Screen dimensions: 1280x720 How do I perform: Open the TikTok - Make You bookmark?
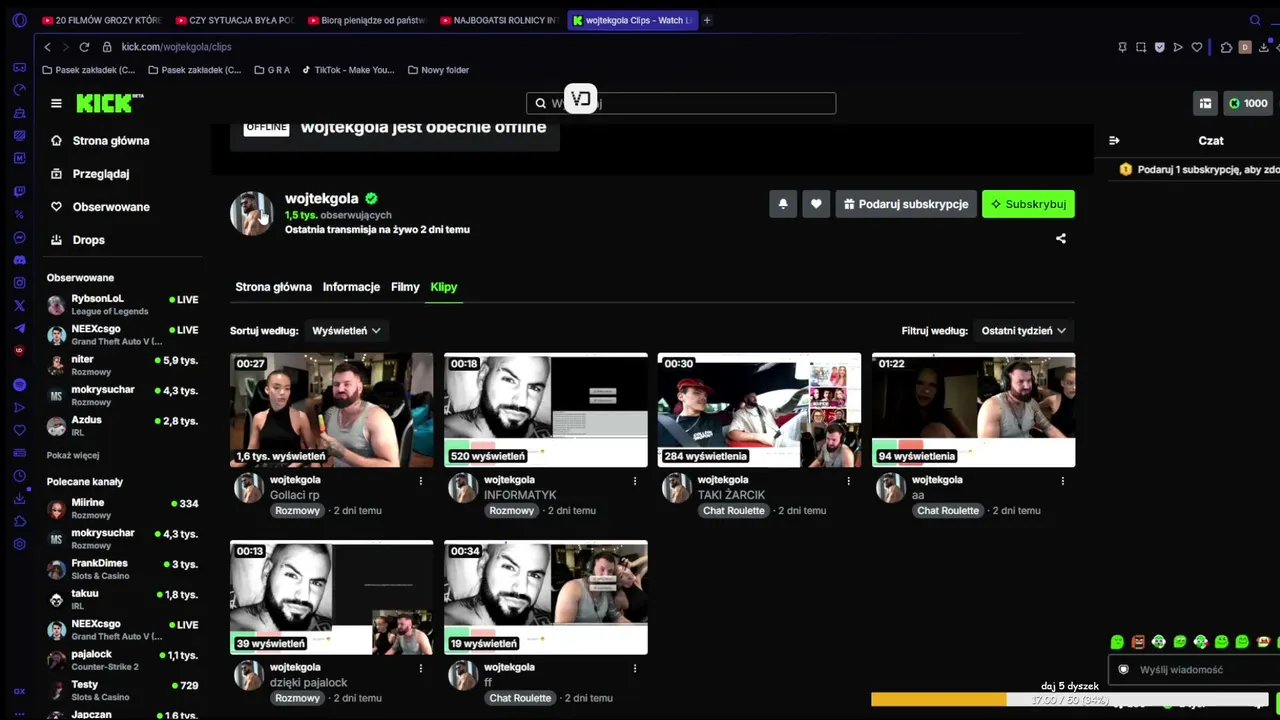[x=348, y=70]
